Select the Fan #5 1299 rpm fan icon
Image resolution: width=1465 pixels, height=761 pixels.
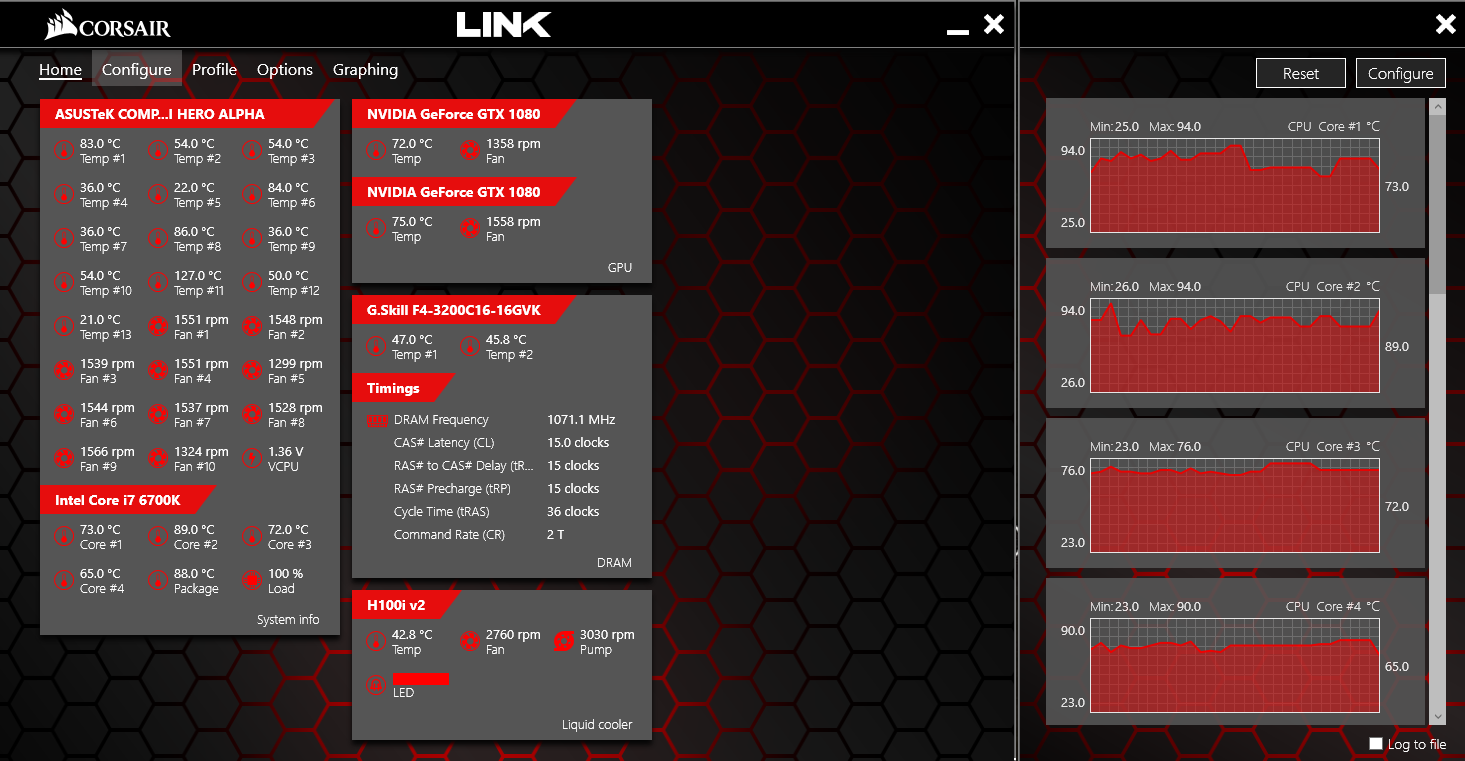pos(252,371)
